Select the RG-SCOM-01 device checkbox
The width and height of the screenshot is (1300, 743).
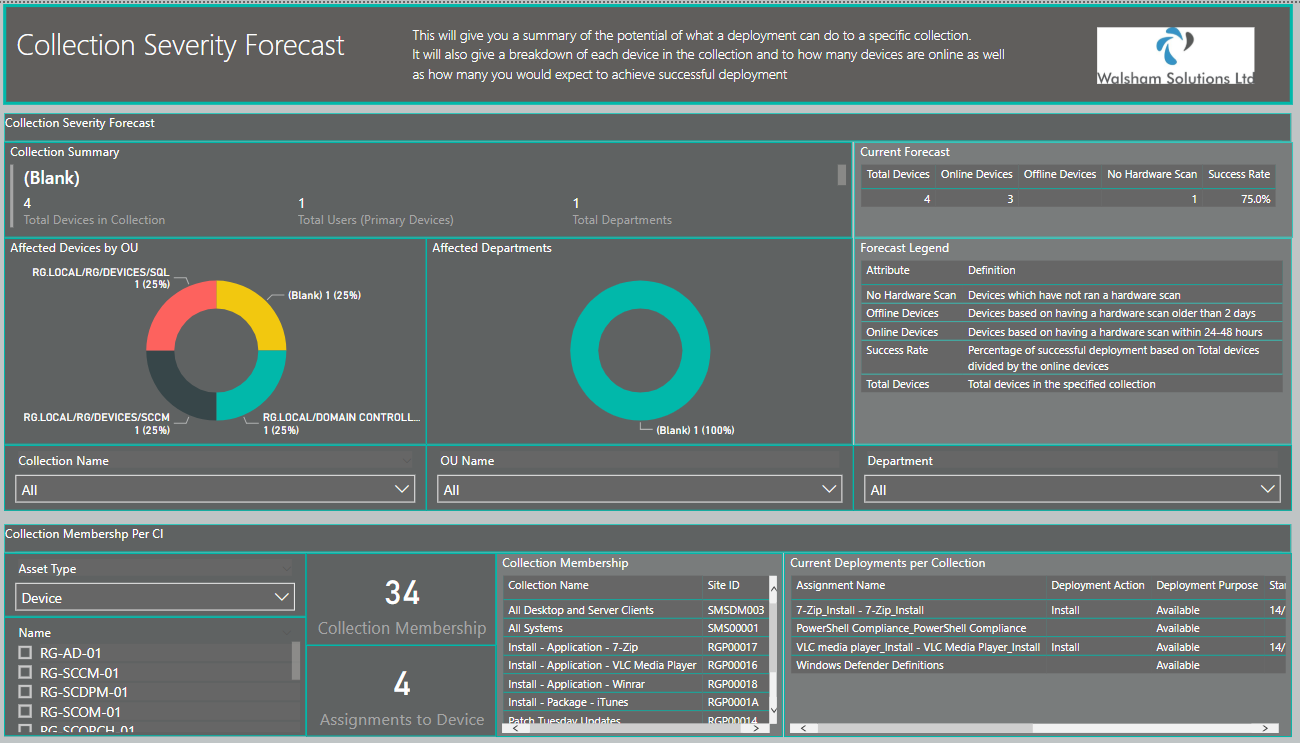point(26,712)
